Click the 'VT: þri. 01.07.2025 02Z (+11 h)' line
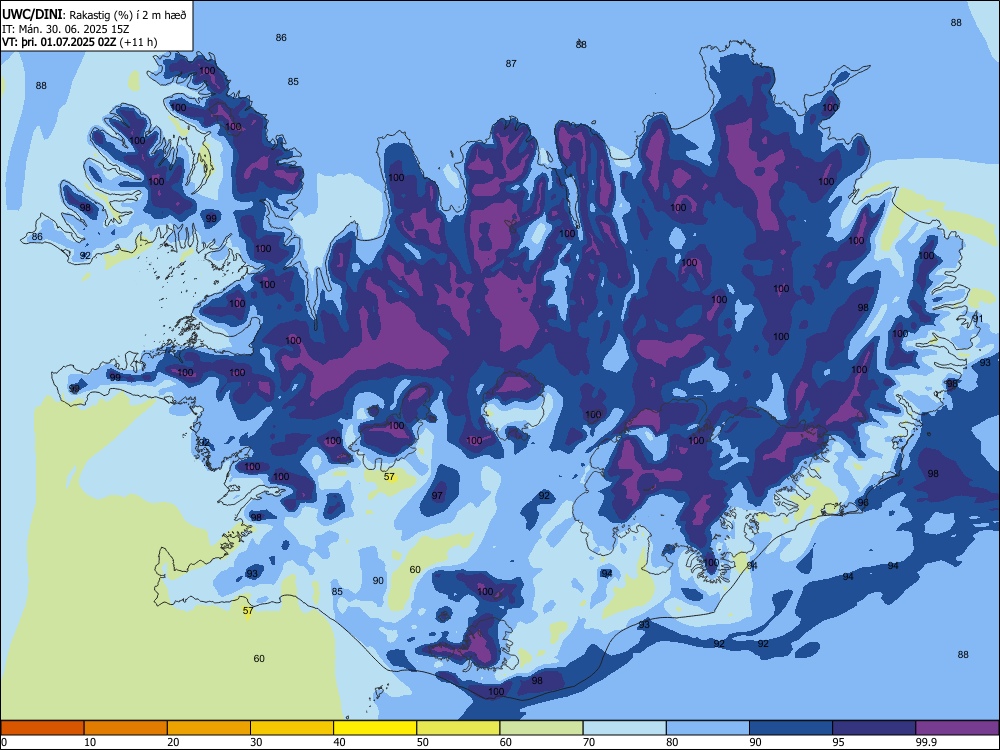 [x=80, y=42]
